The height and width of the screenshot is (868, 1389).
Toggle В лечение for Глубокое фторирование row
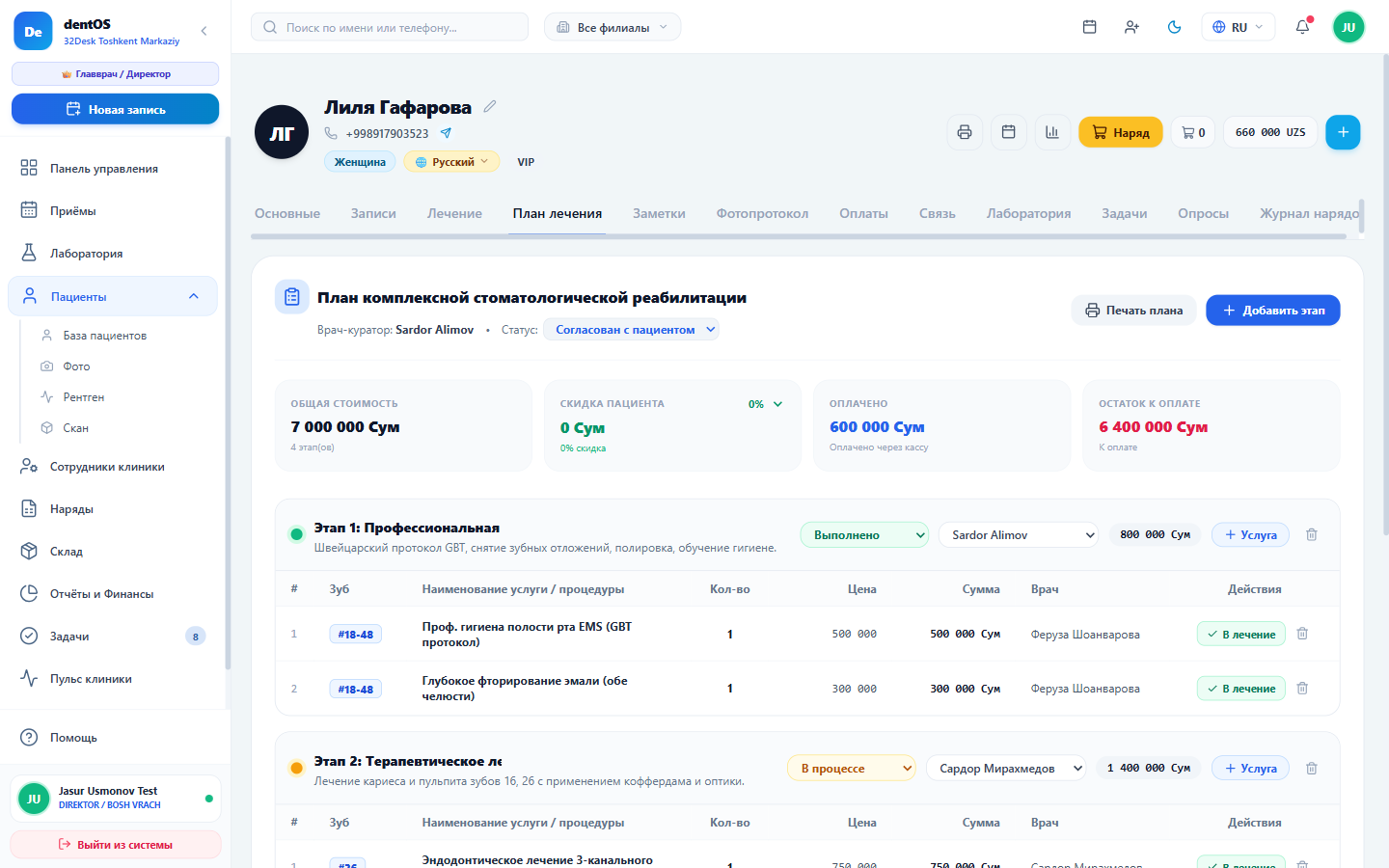(x=1241, y=689)
